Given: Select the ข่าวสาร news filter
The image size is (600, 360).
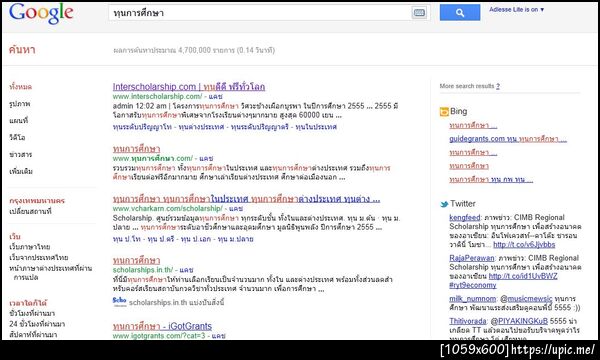Looking at the screenshot, I should coord(21,154).
